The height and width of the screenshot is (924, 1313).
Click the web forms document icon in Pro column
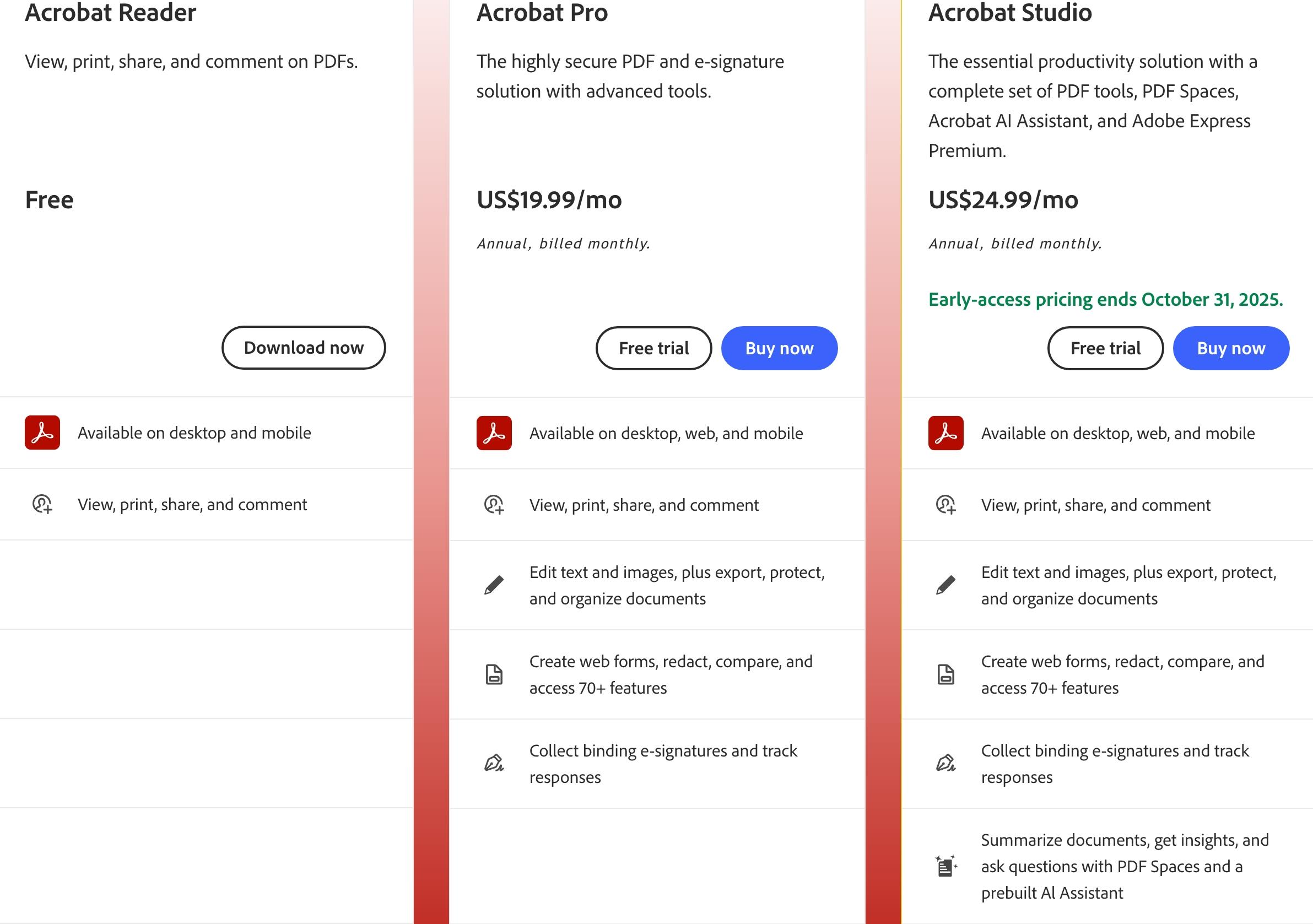tap(494, 674)
